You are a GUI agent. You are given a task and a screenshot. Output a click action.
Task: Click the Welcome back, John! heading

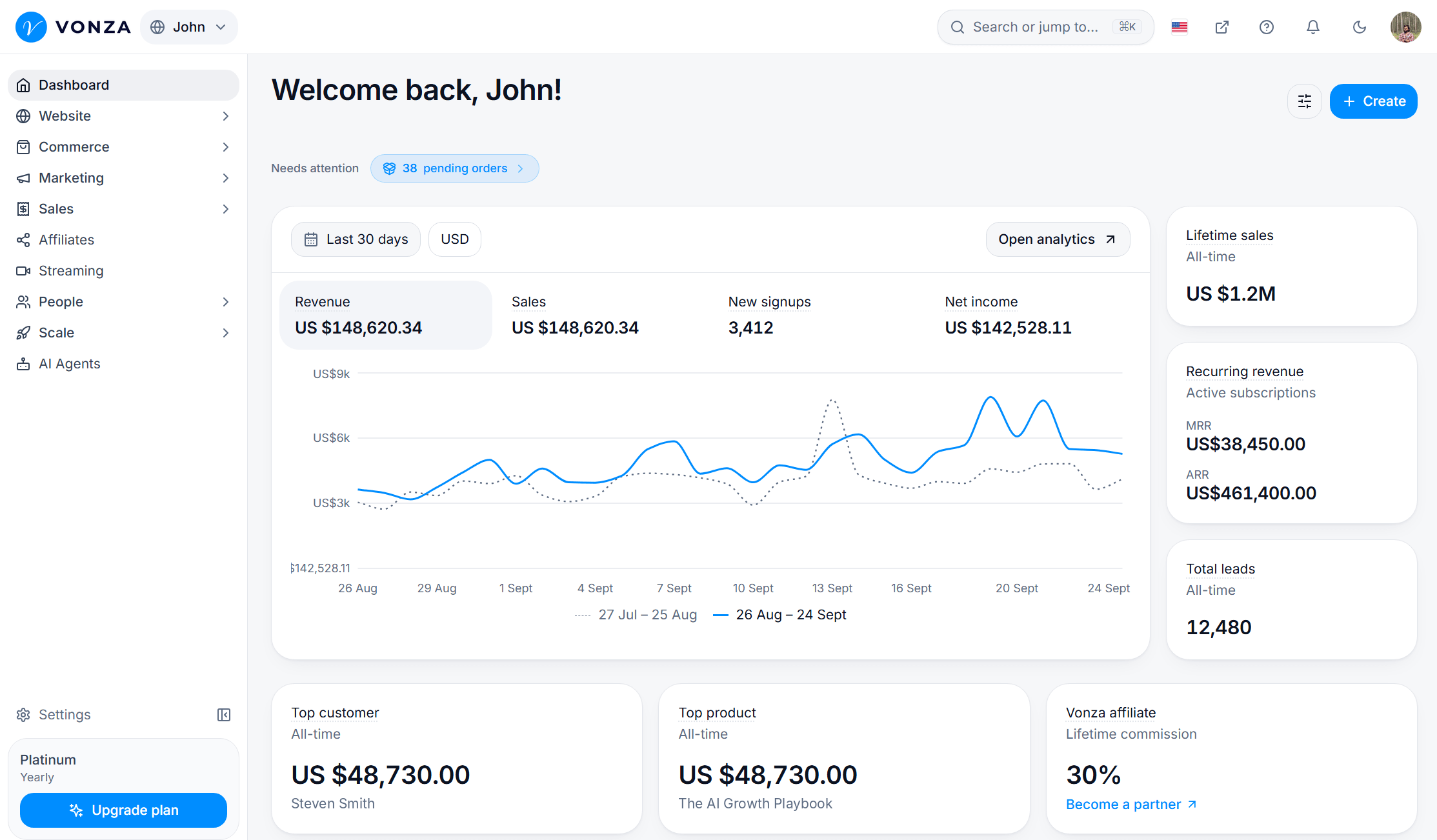pos(417,90)
